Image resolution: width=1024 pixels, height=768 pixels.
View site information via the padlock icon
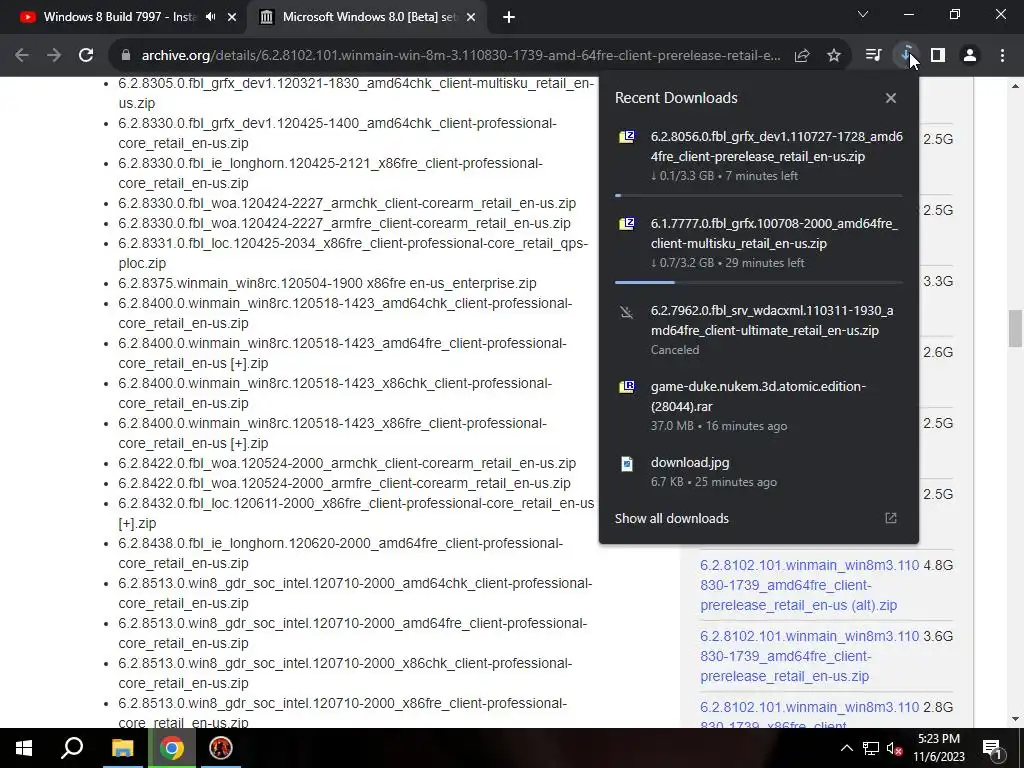(126, 56)
